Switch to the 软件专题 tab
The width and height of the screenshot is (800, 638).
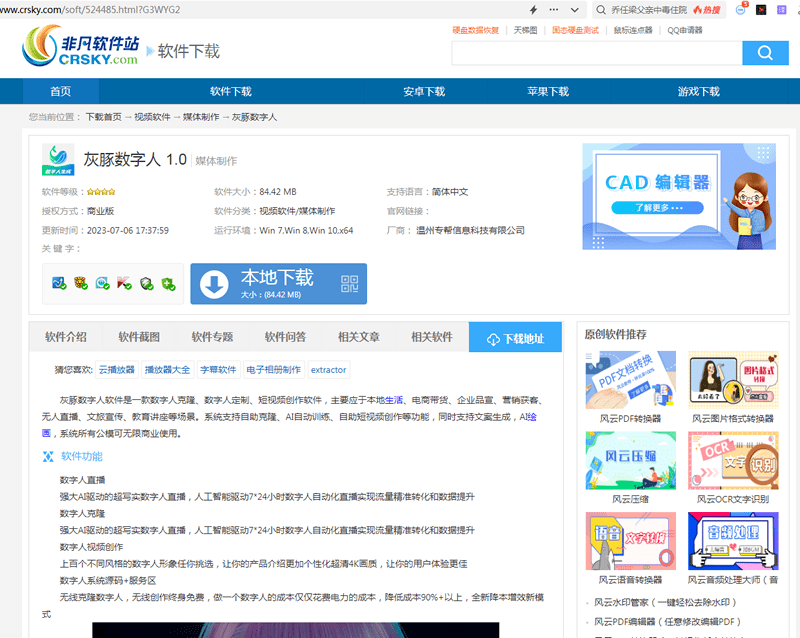coord(212,337)
